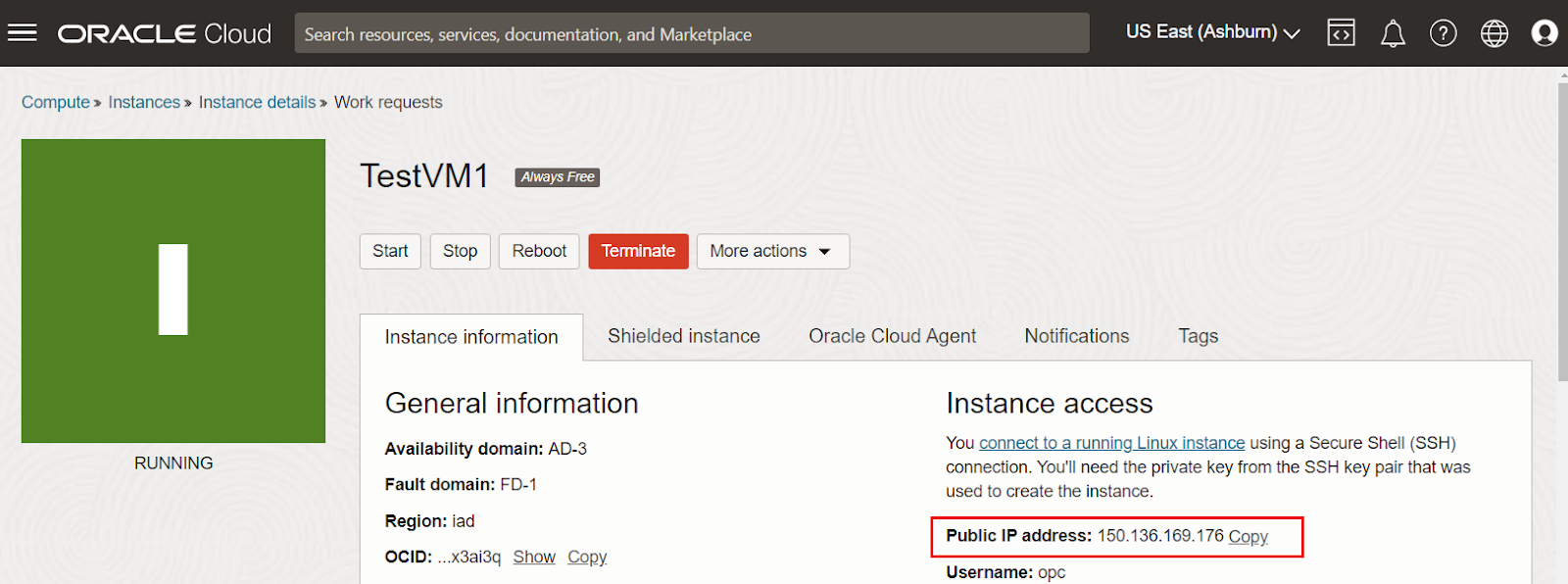The width and height of the screenshot is (1568, 584).
Task: Expand the US East (Ashburn) region selector
Action: (x=1212, y=32)
